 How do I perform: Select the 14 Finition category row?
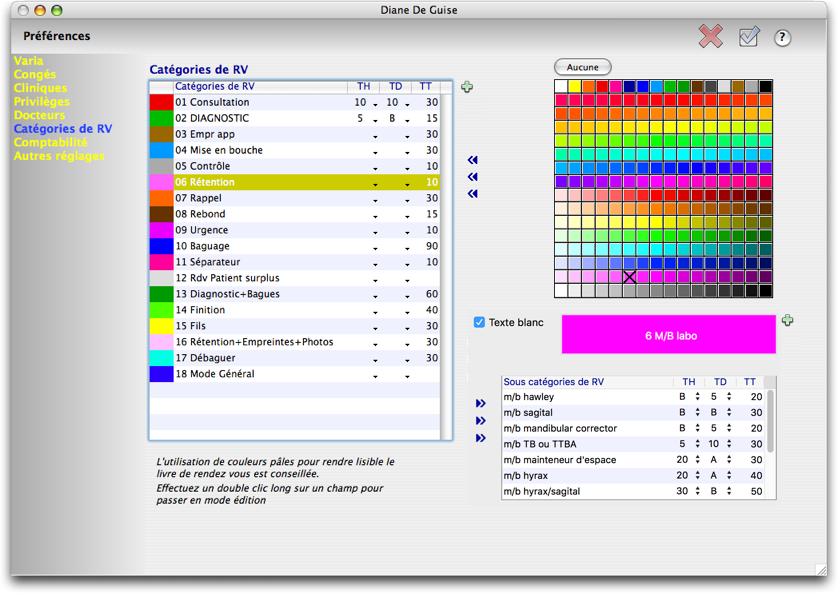[295, 310]
